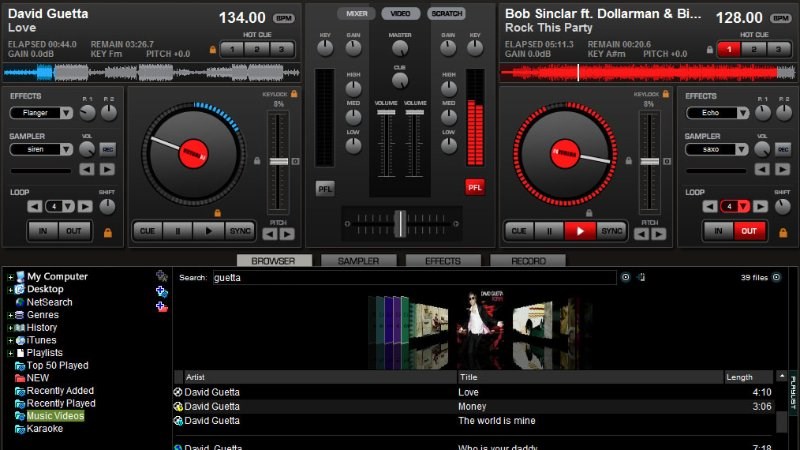This screenshot has width=800, height=450.
Task: Pause the left deck
Action: 178,231
